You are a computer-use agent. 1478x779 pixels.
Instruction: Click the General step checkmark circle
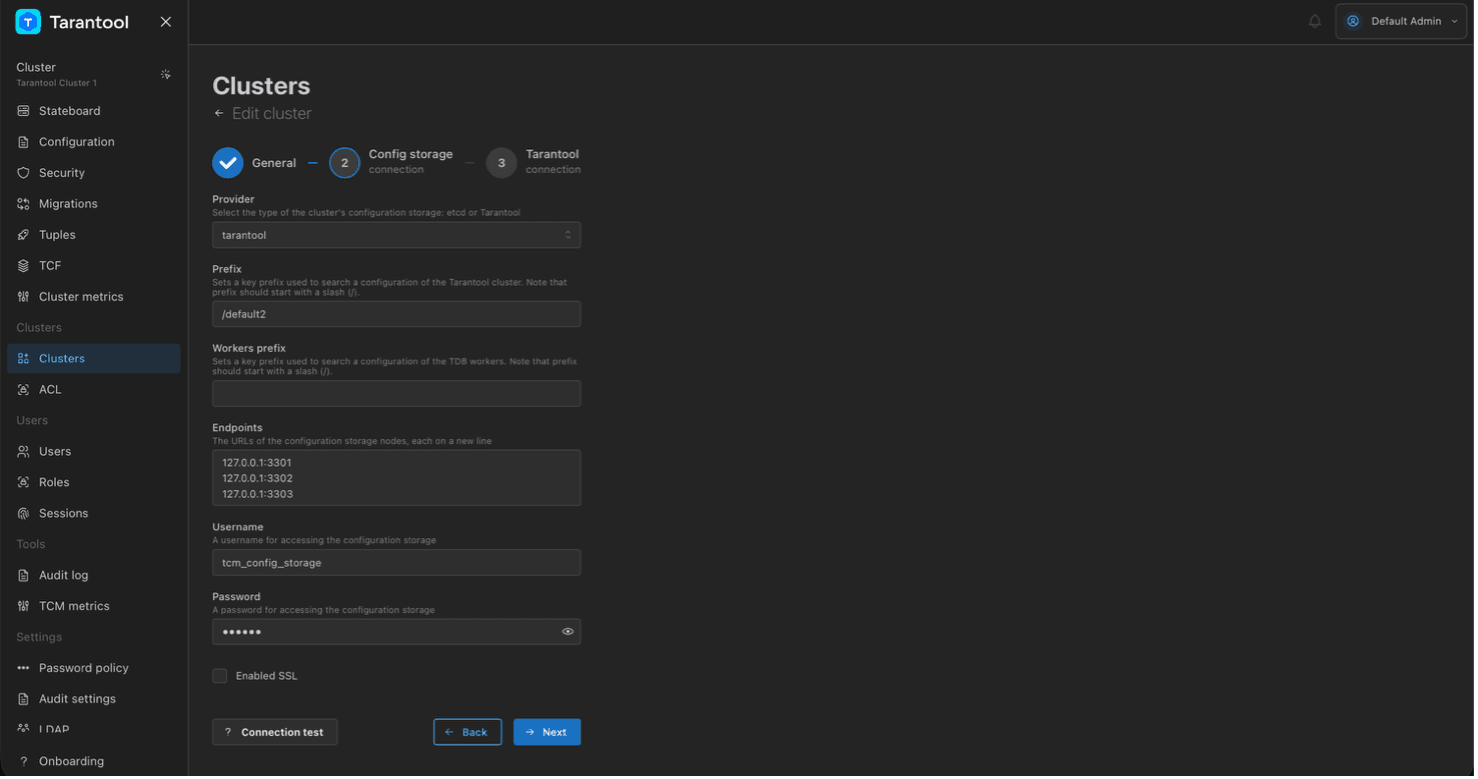(228, 163)
